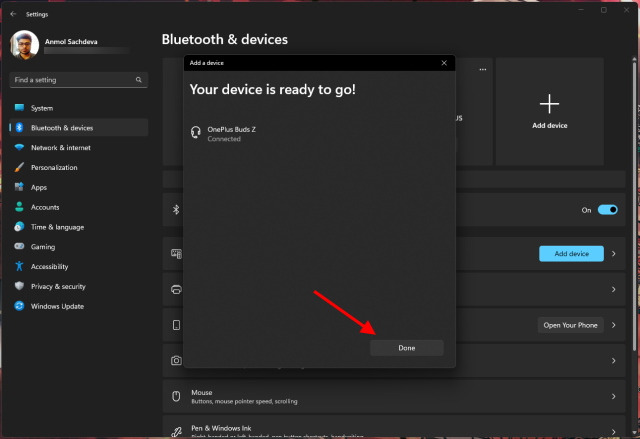The image size is (640, 439).
Task: Click the Pen & Windows Ink icon
Action: [176, 432]
